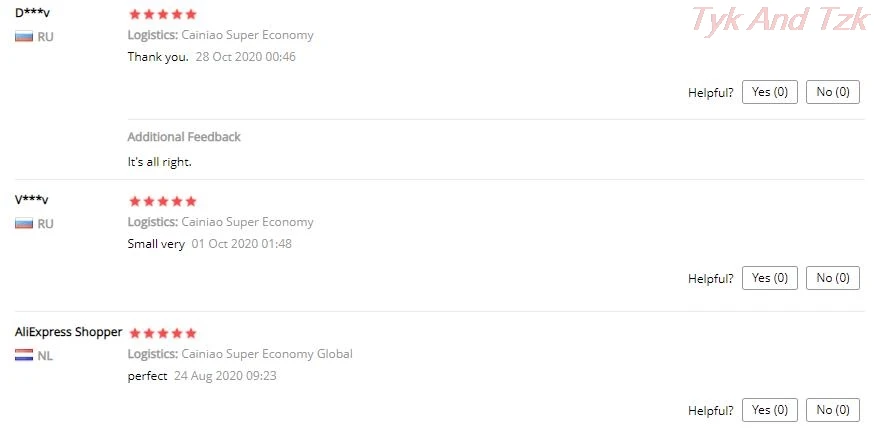This screenshot has width=874, height=437.
Task: Click the star rating on the AliExpress Shopper review
Action: click(x=163, y=333)
